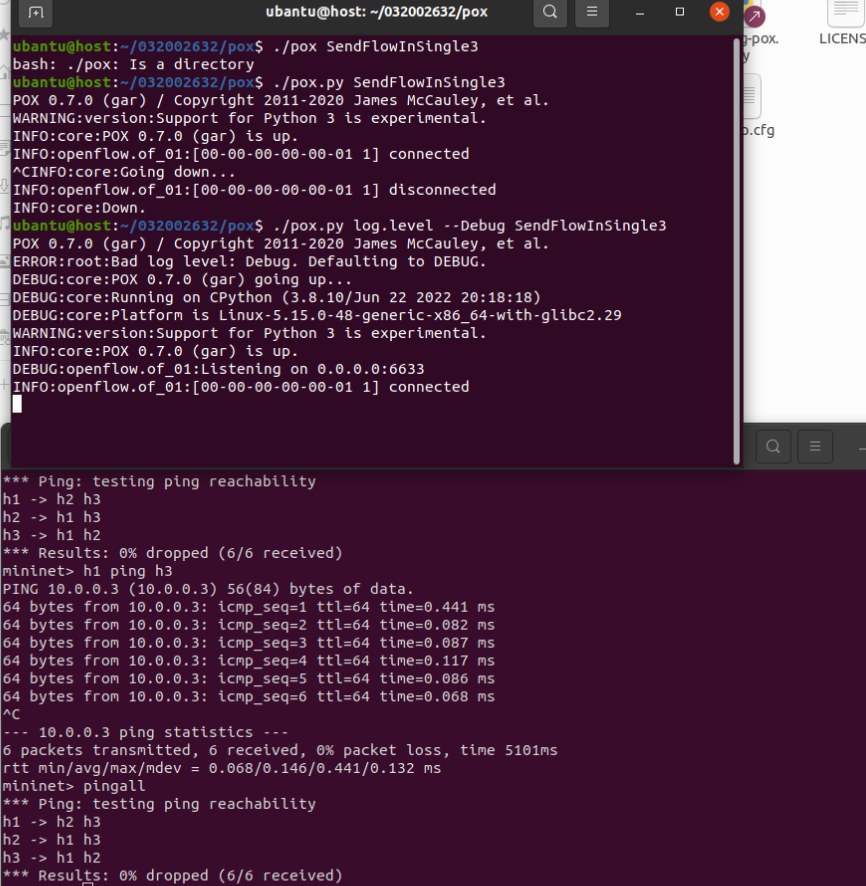This screenshot has width=866, height=886.
Task: Click the icmp_seq=2 time=0.082 ms ping reply
Action: coord(249,625)
